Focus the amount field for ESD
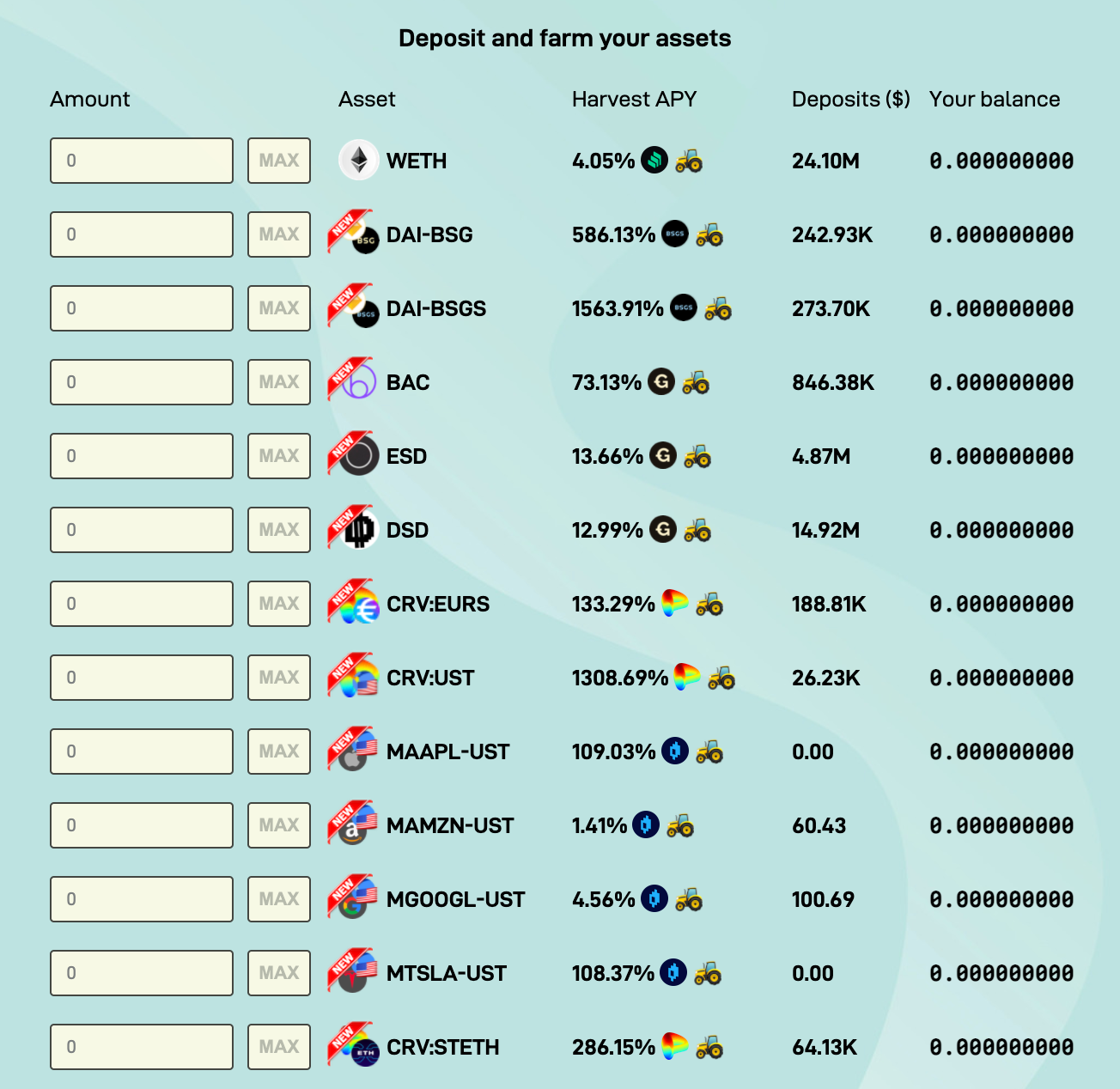This screenshot has width=1120, height=1089. 142,456
